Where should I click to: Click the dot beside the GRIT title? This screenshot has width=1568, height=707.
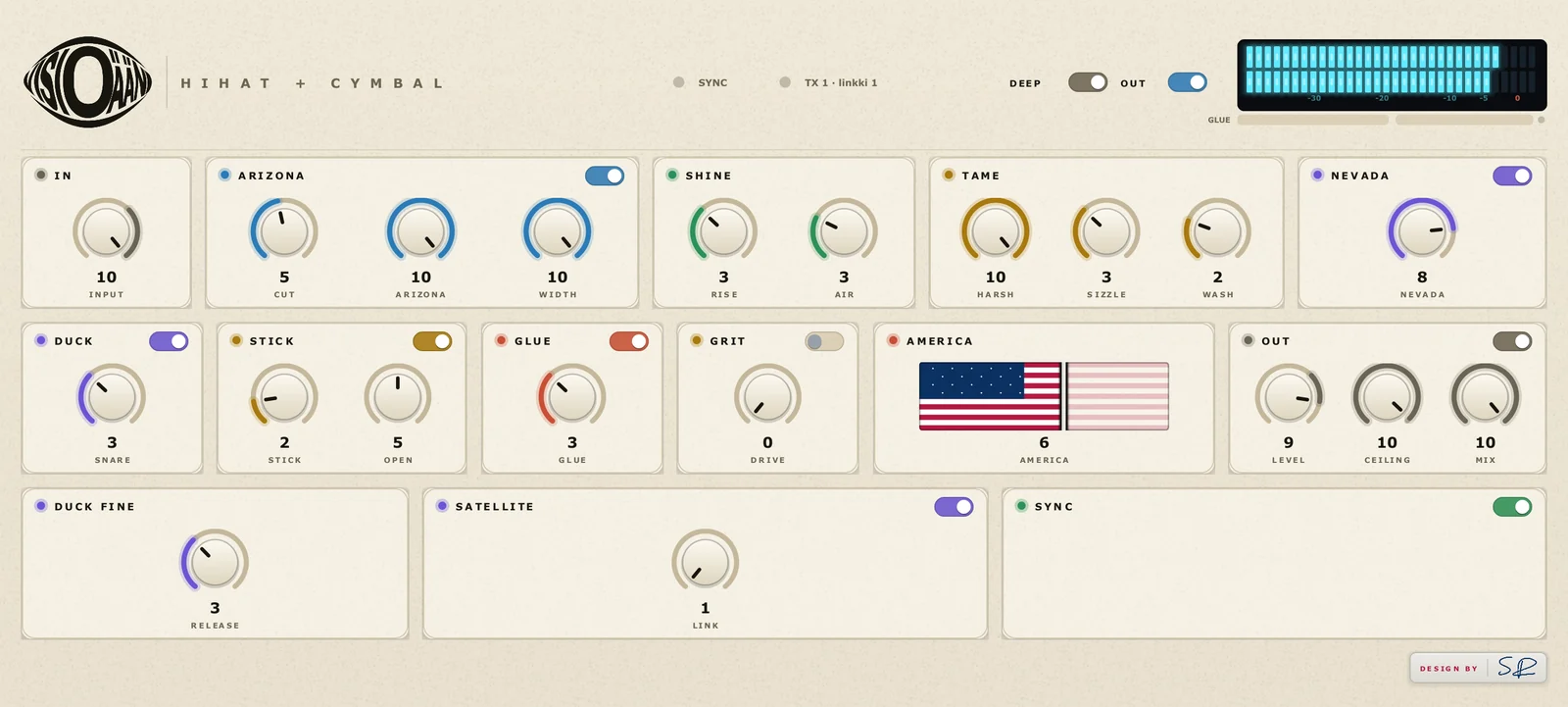coord(697,340)
